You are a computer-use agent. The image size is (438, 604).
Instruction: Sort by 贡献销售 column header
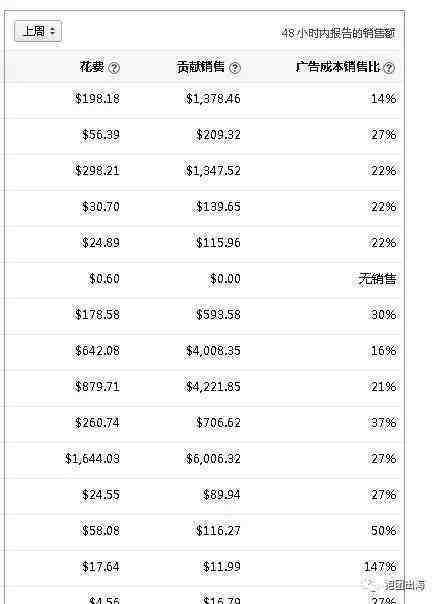(200, 67)
